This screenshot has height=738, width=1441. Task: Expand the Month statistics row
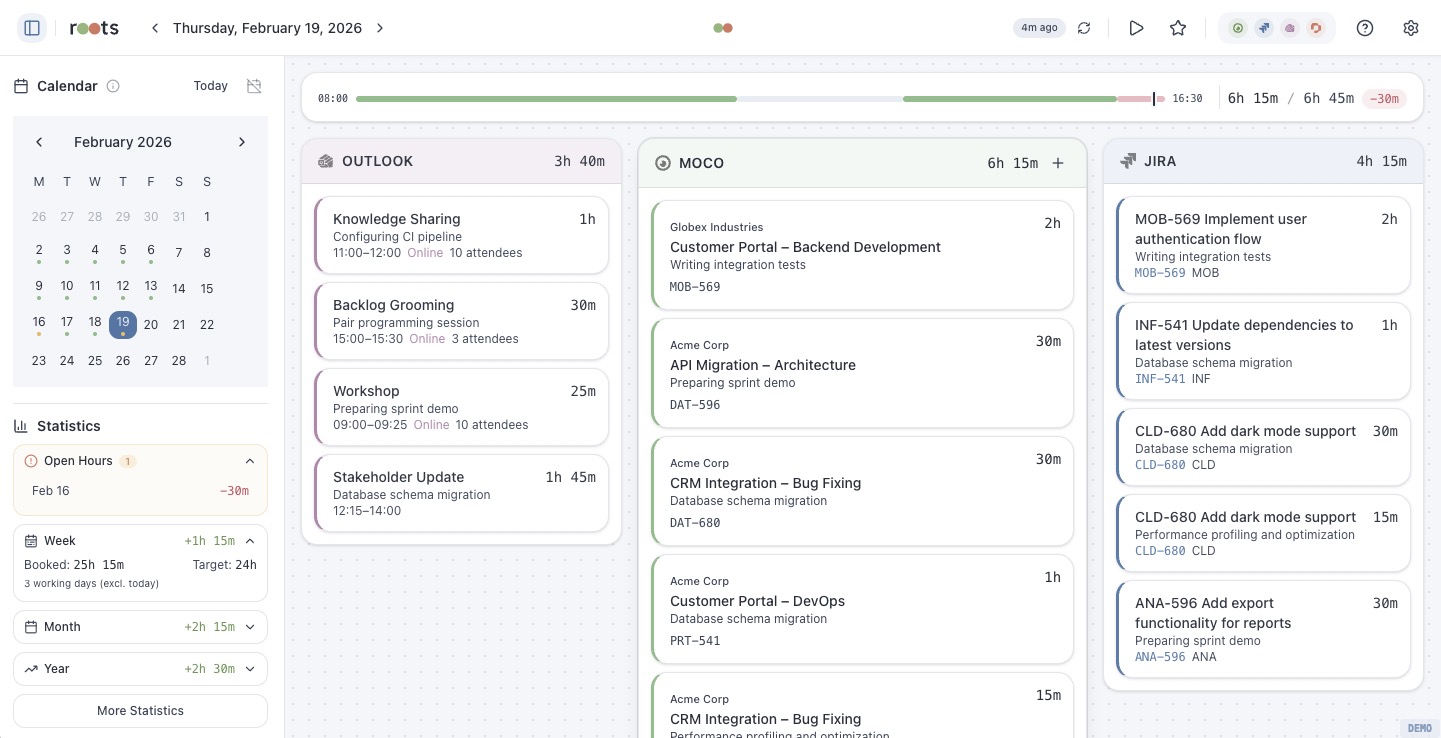(x=250, y=627)
